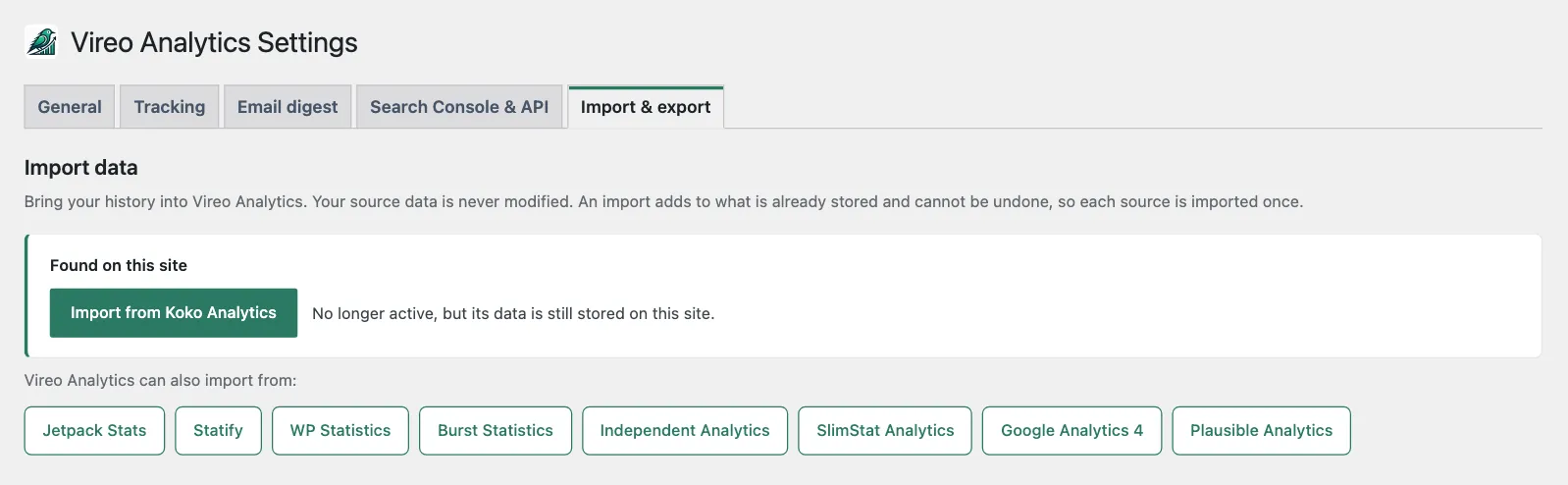Image resolution: width=1568 pixels, height=485 pixels.
Task: Choose Plausible Analytics import source
Action: [x=1261, y=431]
